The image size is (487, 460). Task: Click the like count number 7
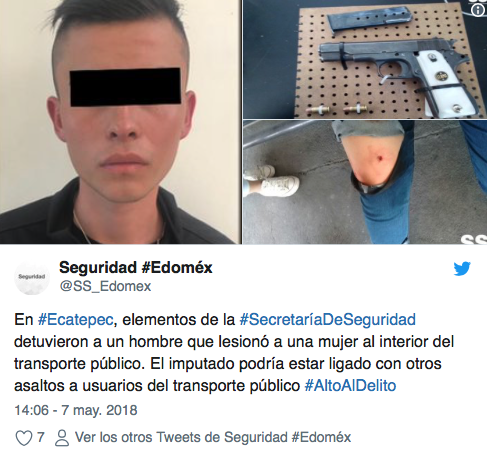tap(40, 437)
